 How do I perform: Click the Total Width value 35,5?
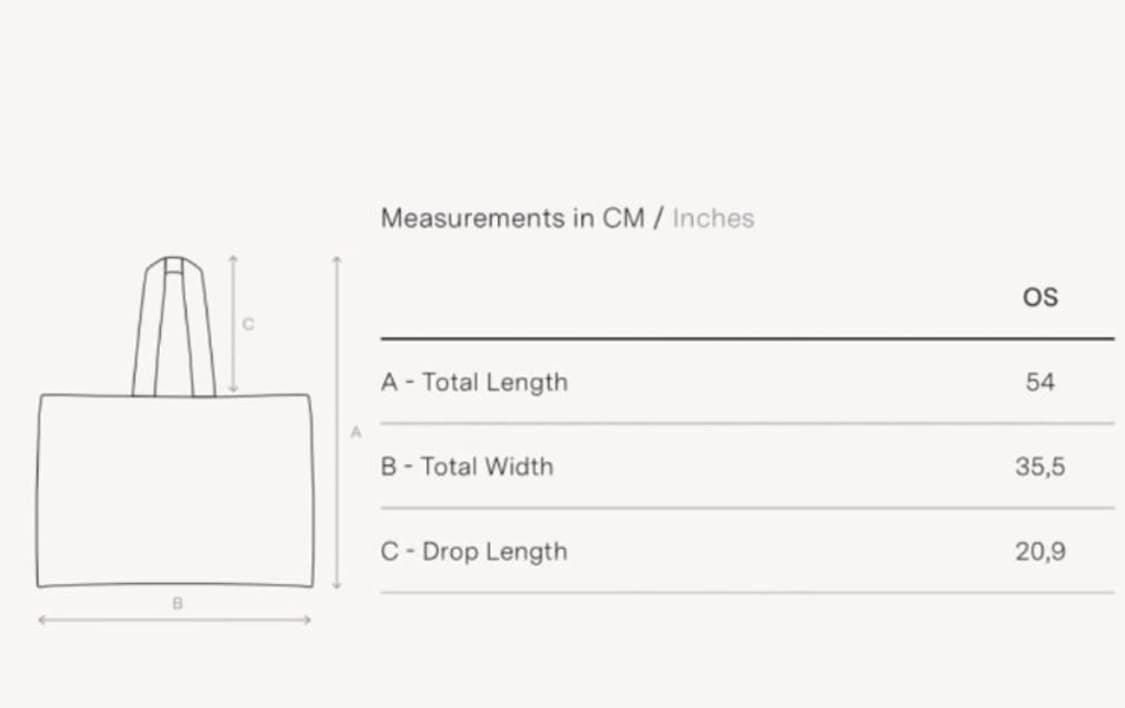(1040, 467)
